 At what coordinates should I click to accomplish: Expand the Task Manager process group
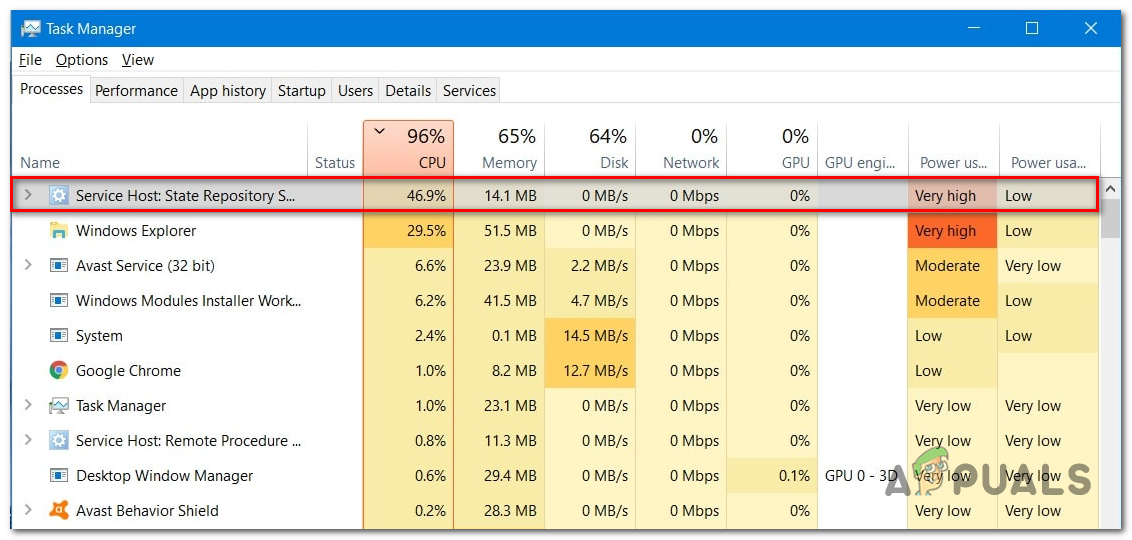pos(28,406)
